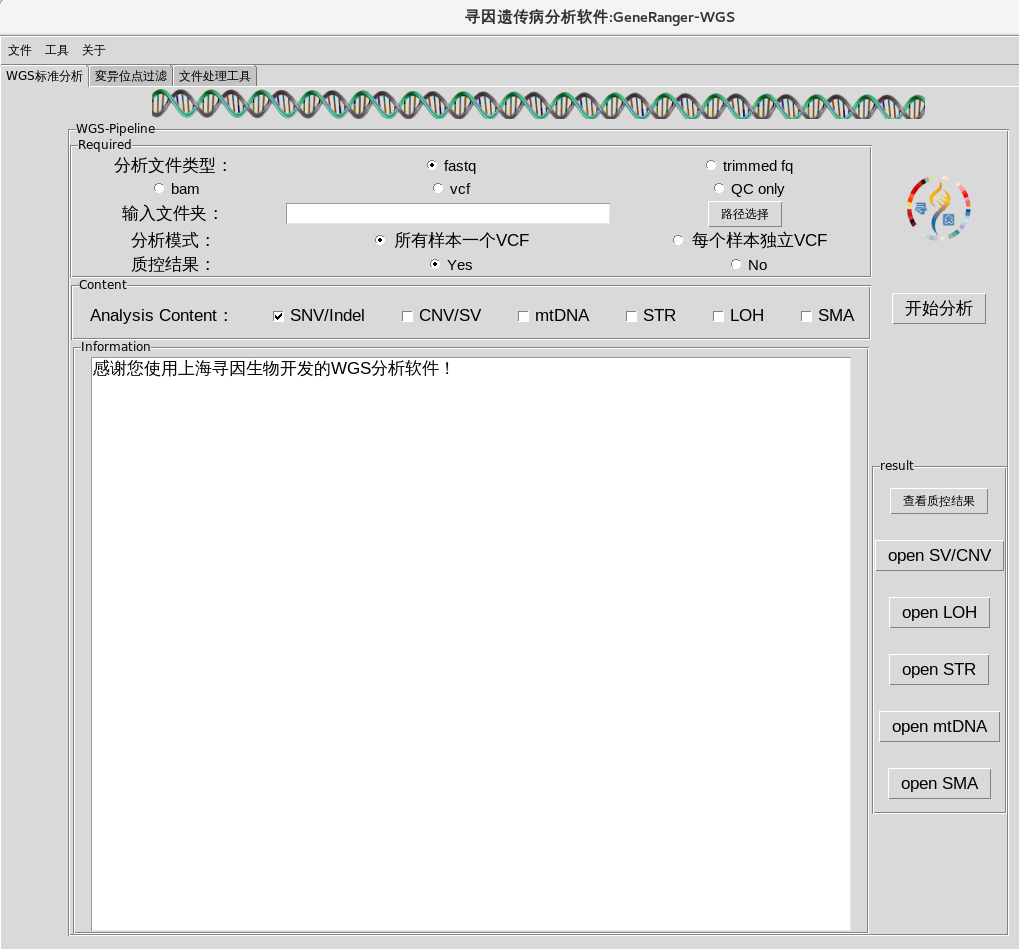Click the DNA helix banner image
1019x949 pixels.
pos(538,105)
